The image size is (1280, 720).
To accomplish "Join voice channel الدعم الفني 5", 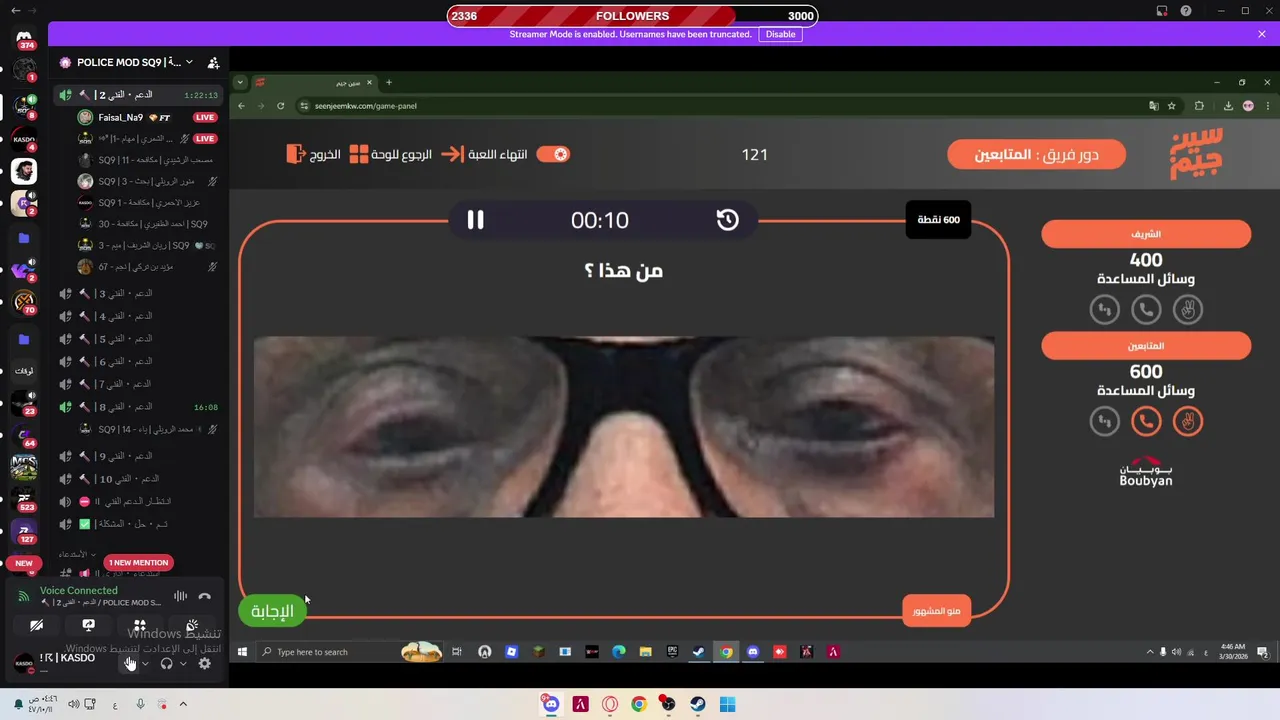I will (138, 339).
